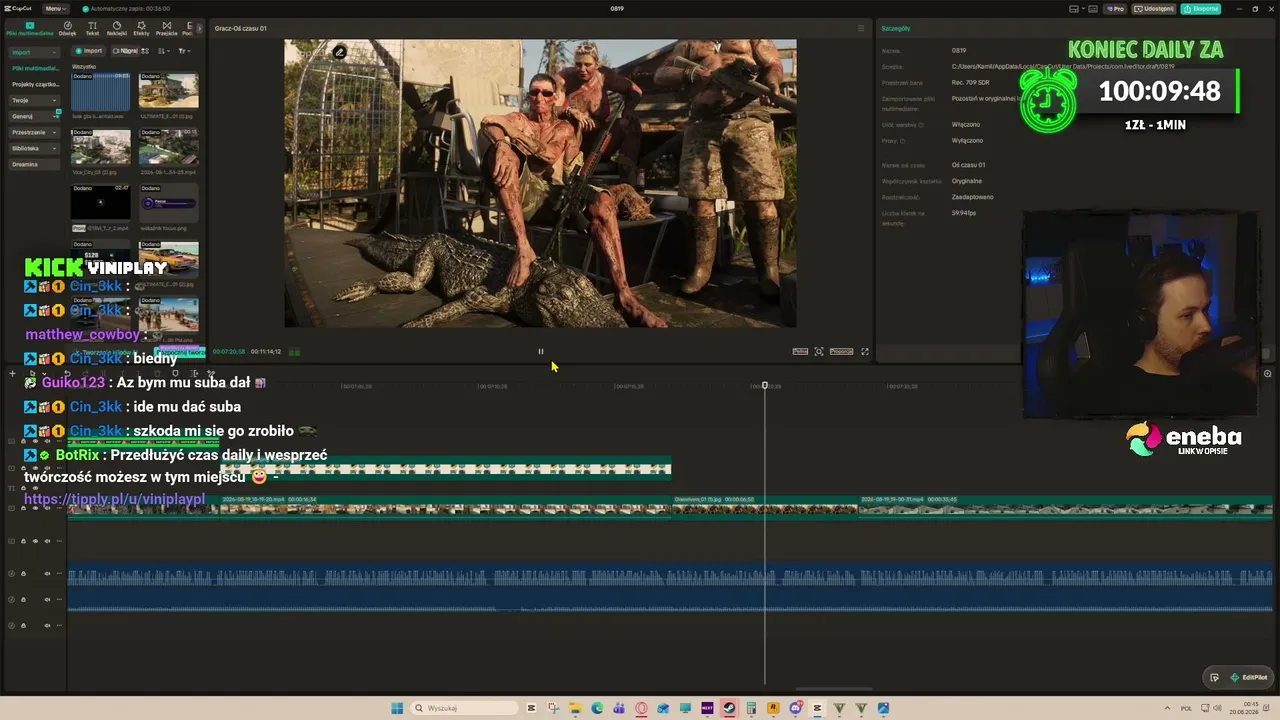The width and height of the screenshot is (1280, 720).
Task: Switch to the Dźwięk tab
Action: tap(67, 28)
